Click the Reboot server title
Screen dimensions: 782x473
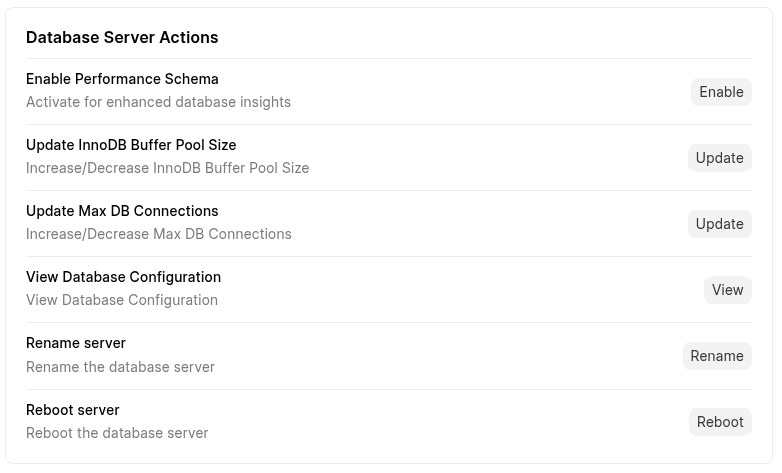tap(73, 410)
